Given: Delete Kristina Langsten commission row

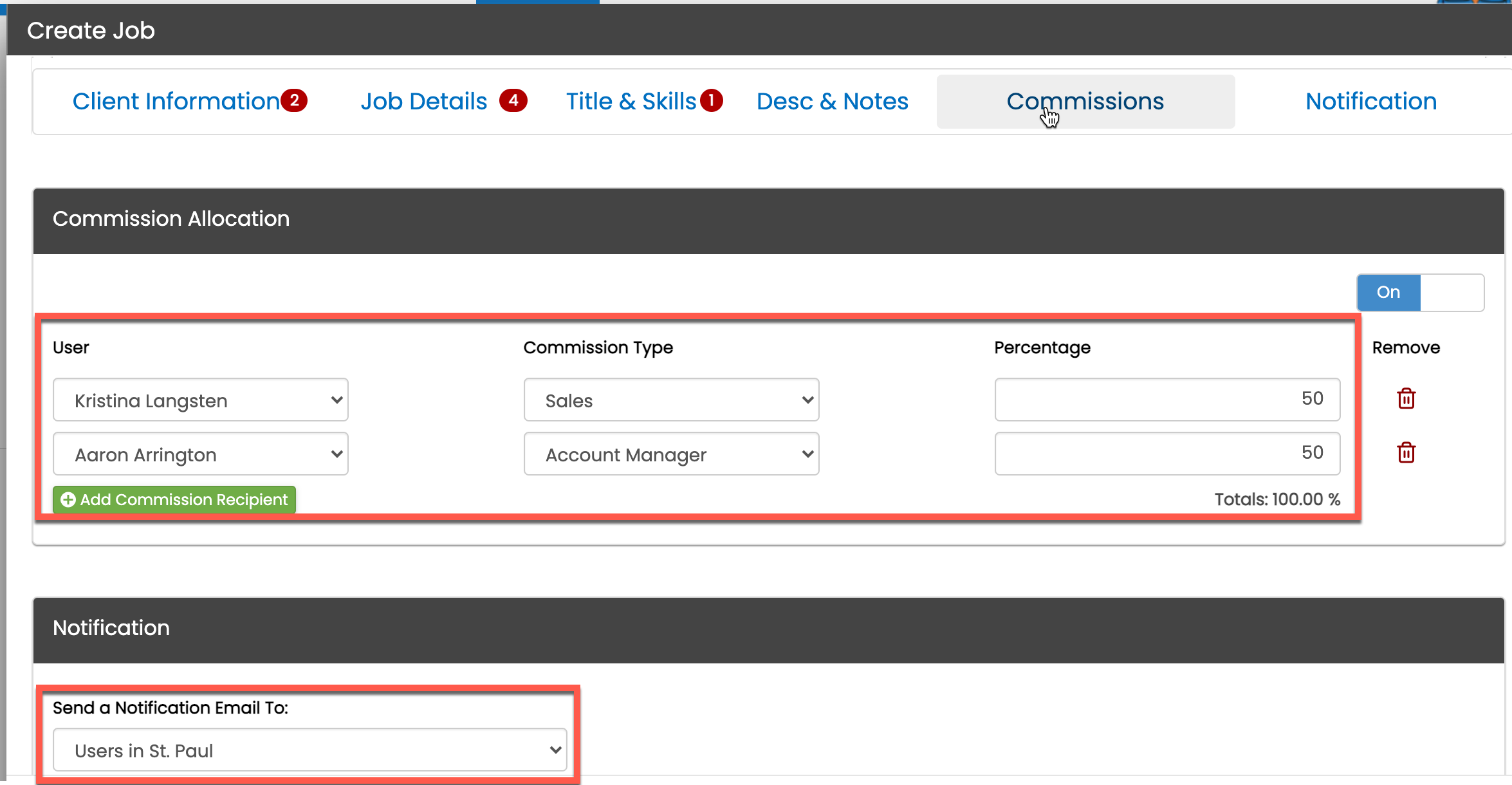Looking at the screenshot, I should [1406, 399].
